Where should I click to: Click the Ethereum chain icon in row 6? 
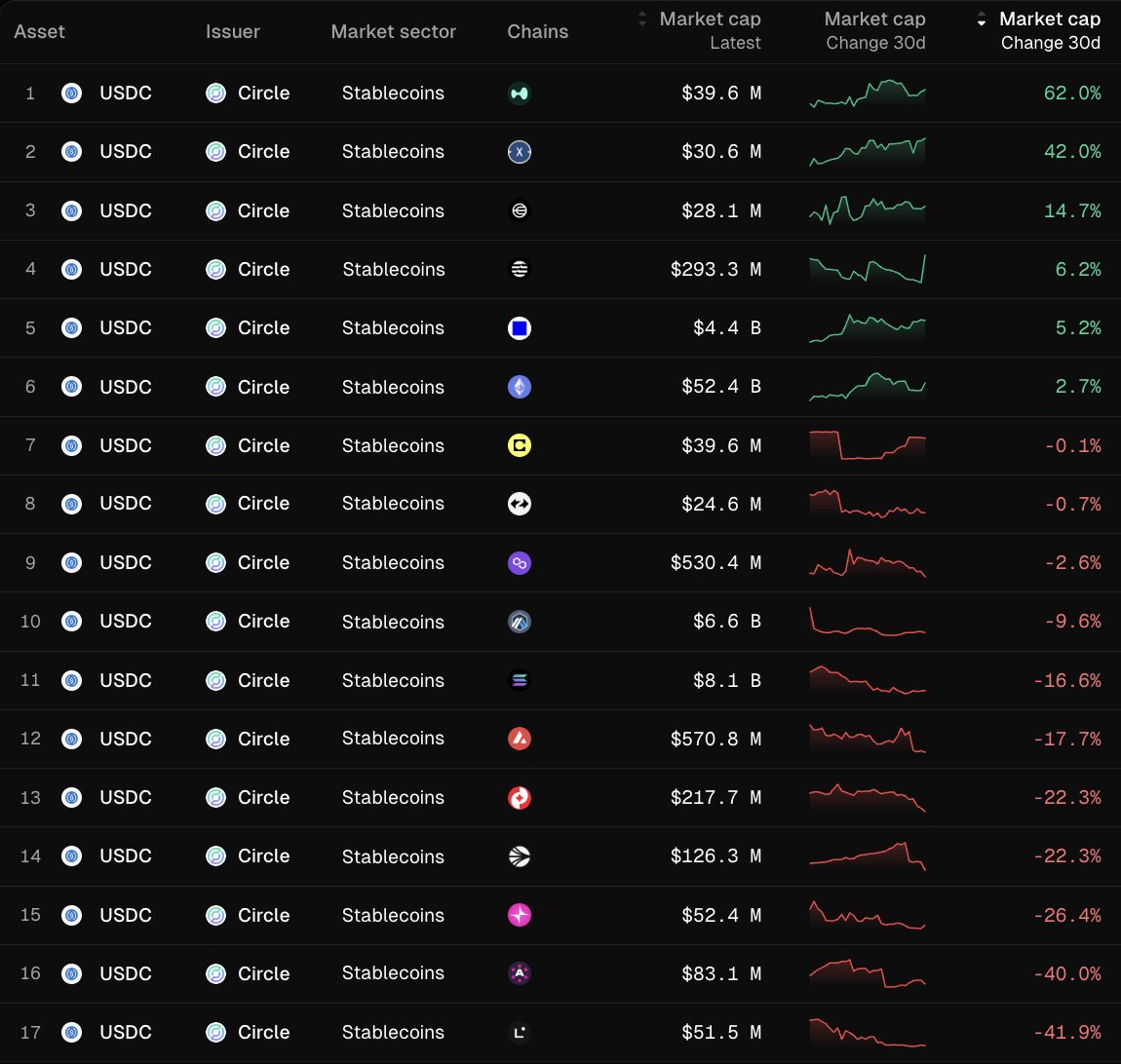pyautogui.click(x=520, y=387)
